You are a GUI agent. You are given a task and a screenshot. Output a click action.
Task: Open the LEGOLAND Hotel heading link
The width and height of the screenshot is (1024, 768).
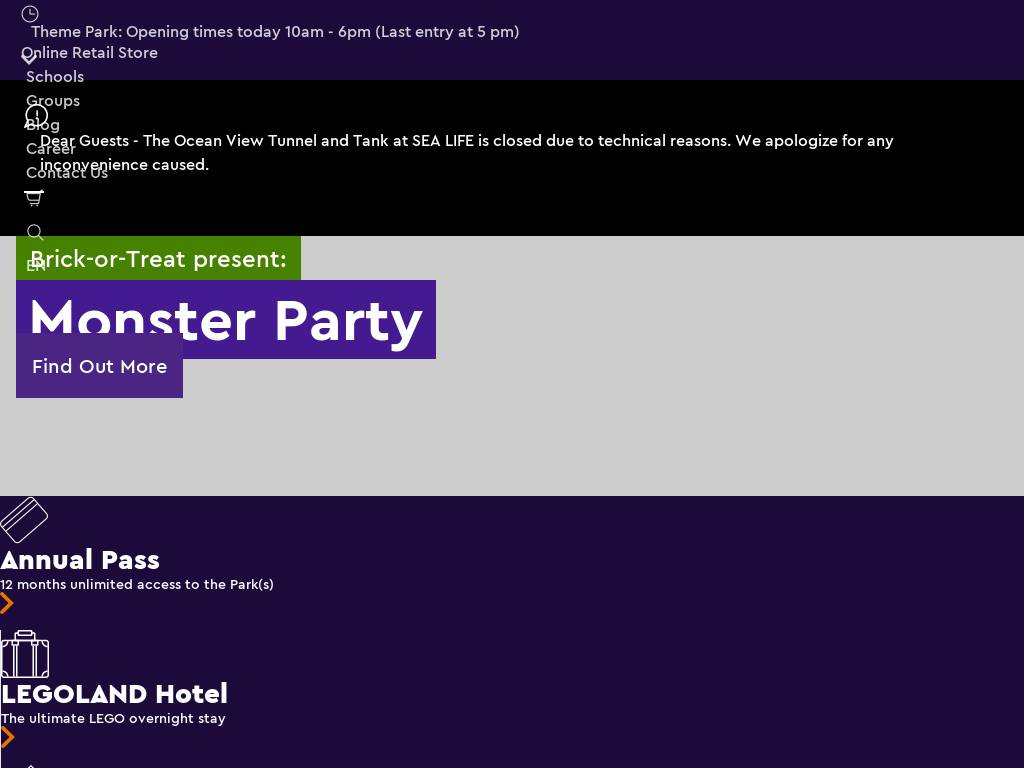114,694
